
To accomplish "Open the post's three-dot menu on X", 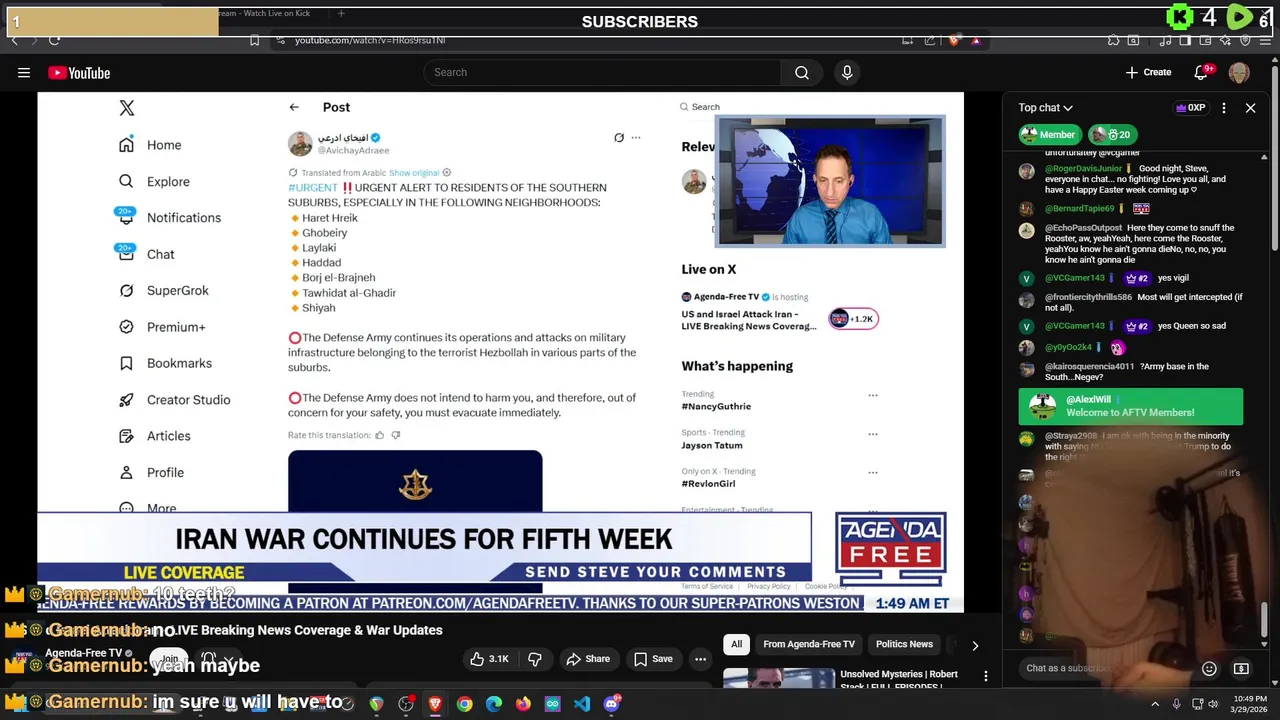I will pyautogui.click(x=635, y=138).
